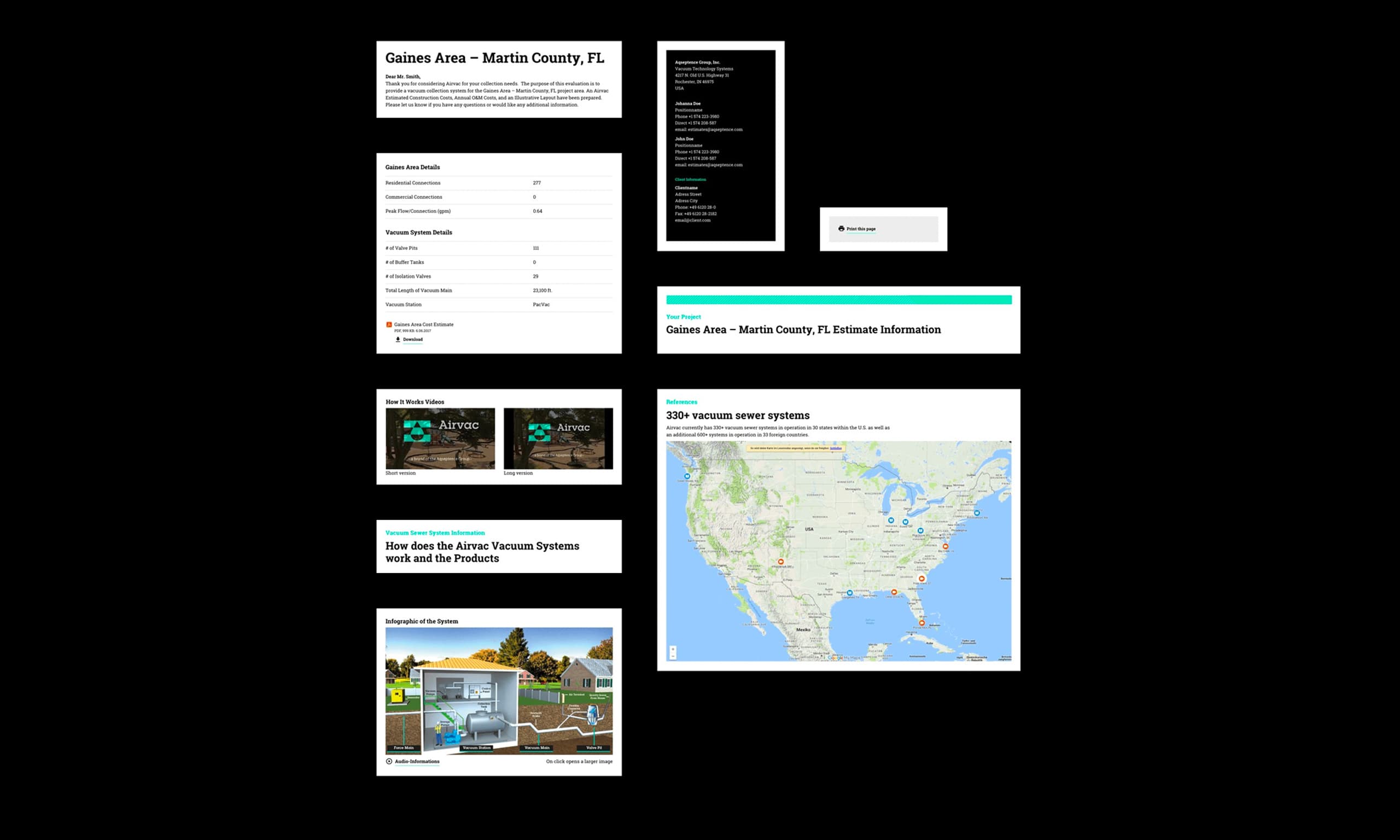
Task: Click Johanna Doe's email address
Action: [x=715, y=130]
